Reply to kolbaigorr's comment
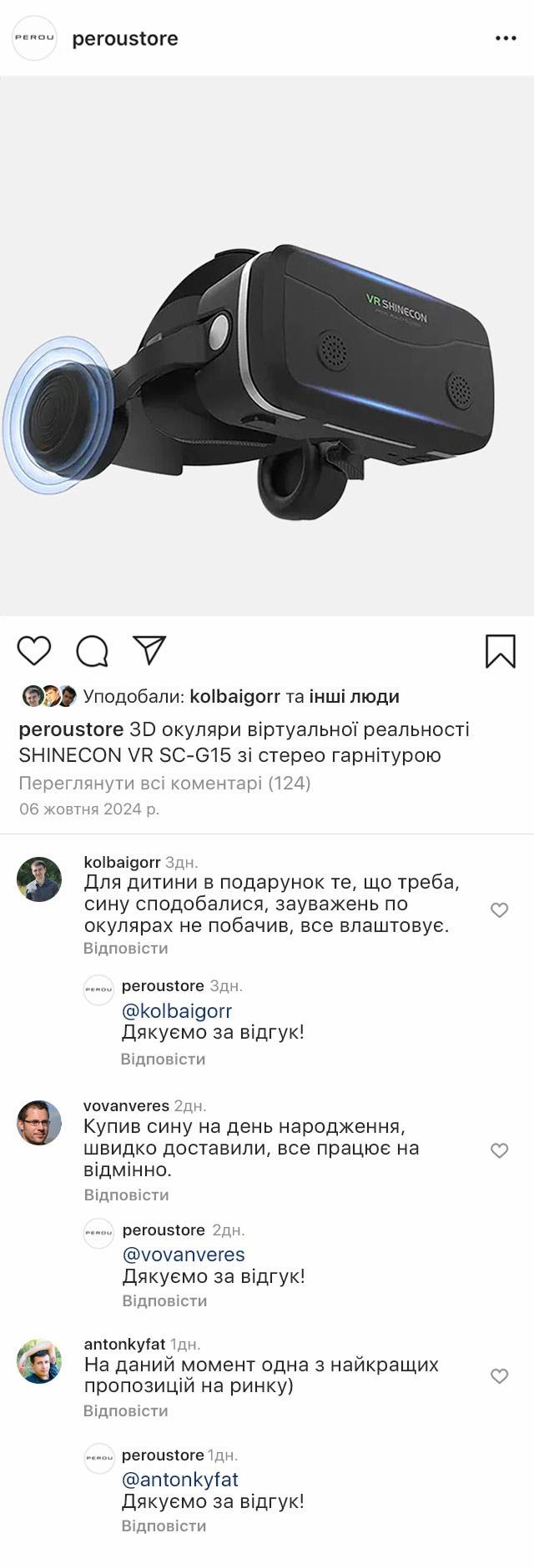This screenshot has width=534, height=1568. click(126, 948)
